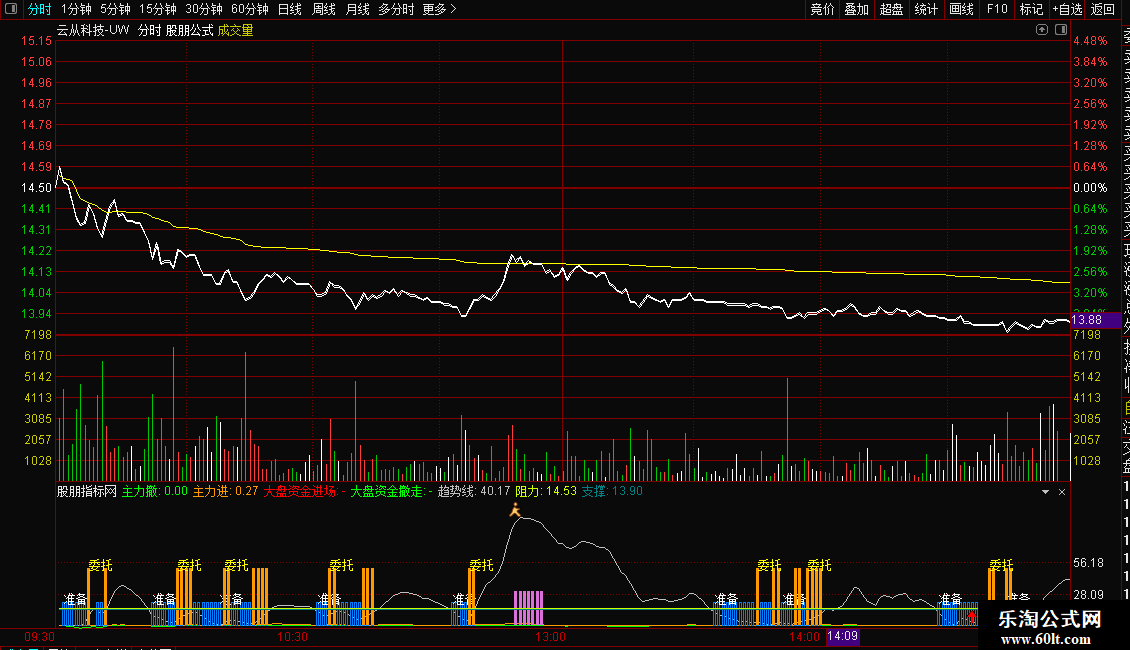The image size is (1130, 650).
Task: Open the indicator panel dropdown arrow
Action: [x=1046, y=492]
